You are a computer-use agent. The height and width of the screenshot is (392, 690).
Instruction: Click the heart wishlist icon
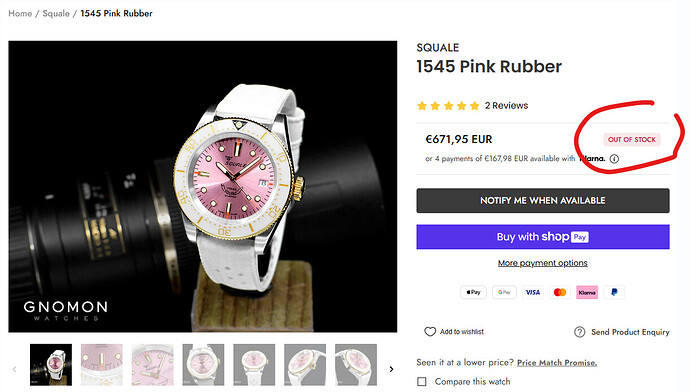(x=430, y=332)
